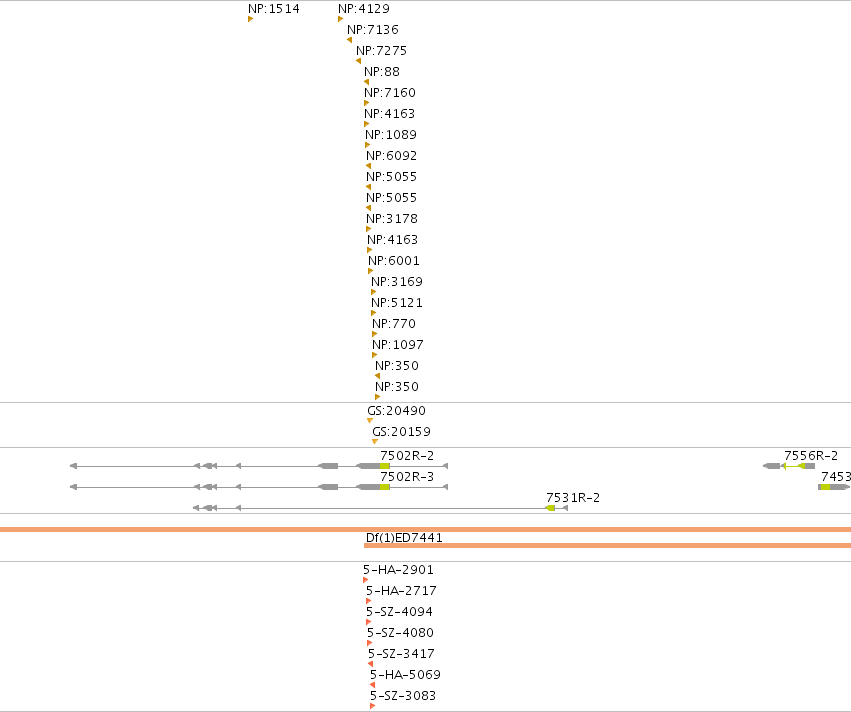The height and width of the screenshot is (712, 851).
Task: Click the NP:5121 insertion label
Action: (397, 302)
